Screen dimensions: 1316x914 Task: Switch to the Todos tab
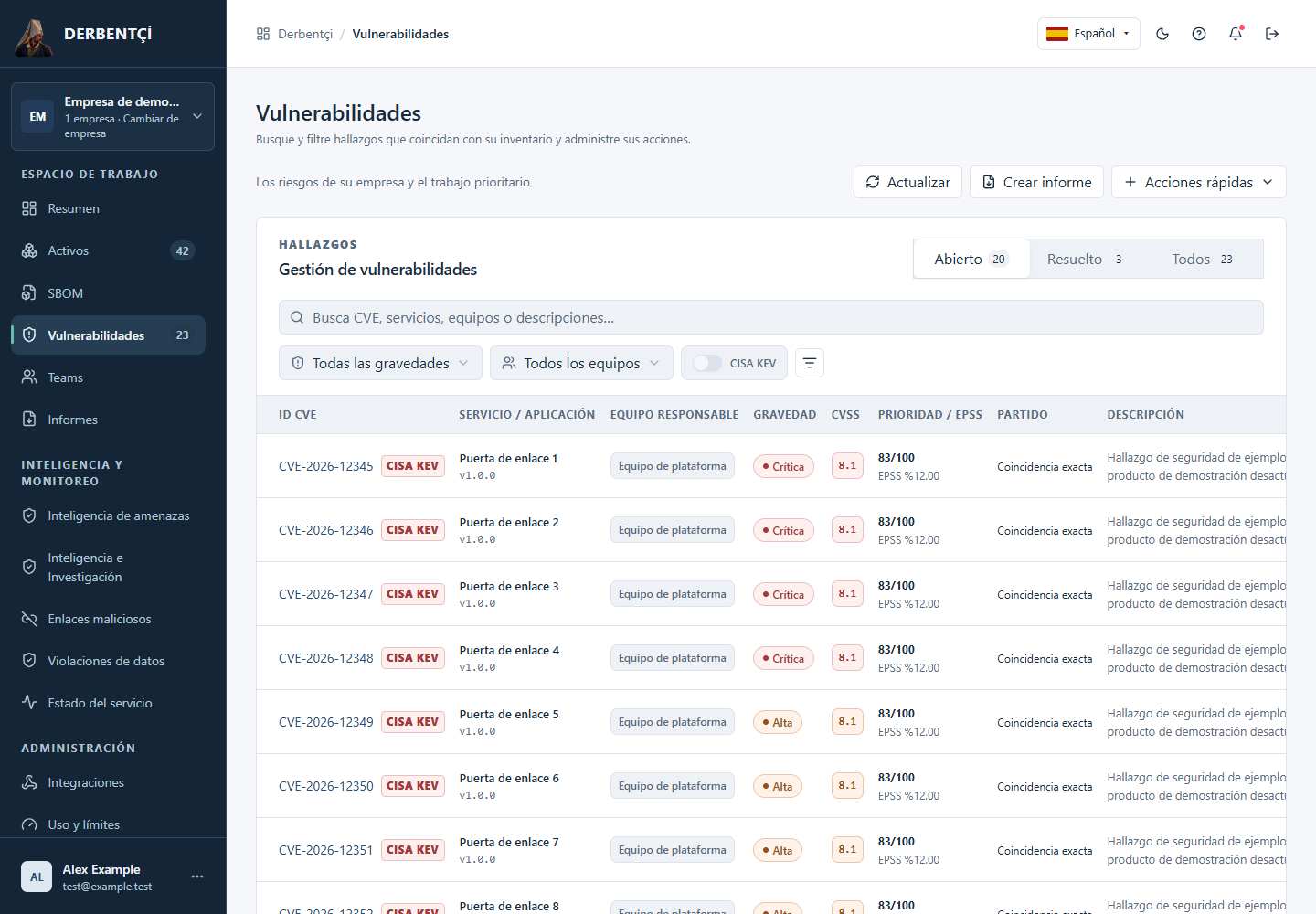[x=1203, y=259]
